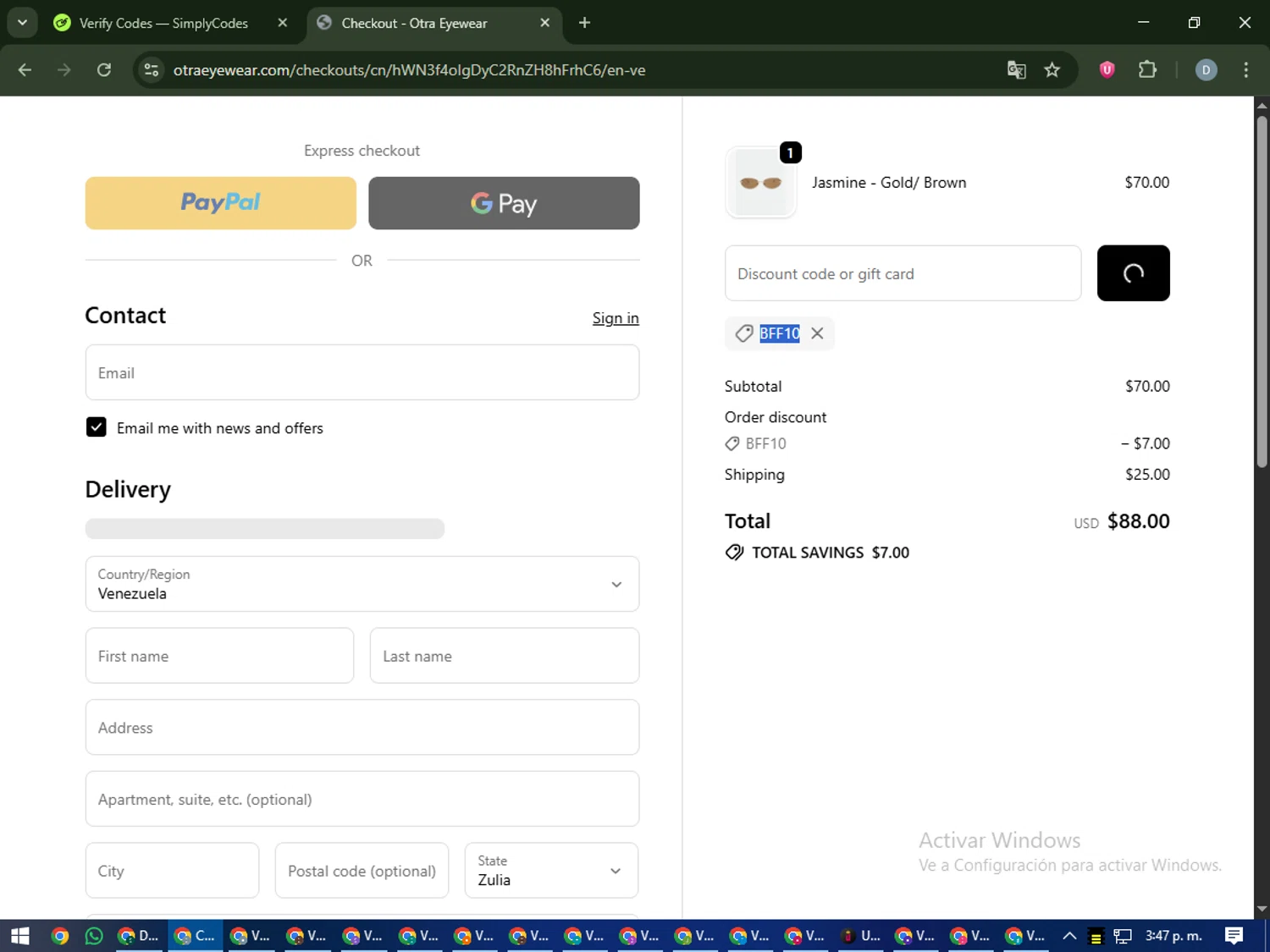Image resolution: width=1270 pixels, height=952 pixels.
Task: Open the tab search dropdown arrow
Action: pyautogui.click(x=22, y=23)
